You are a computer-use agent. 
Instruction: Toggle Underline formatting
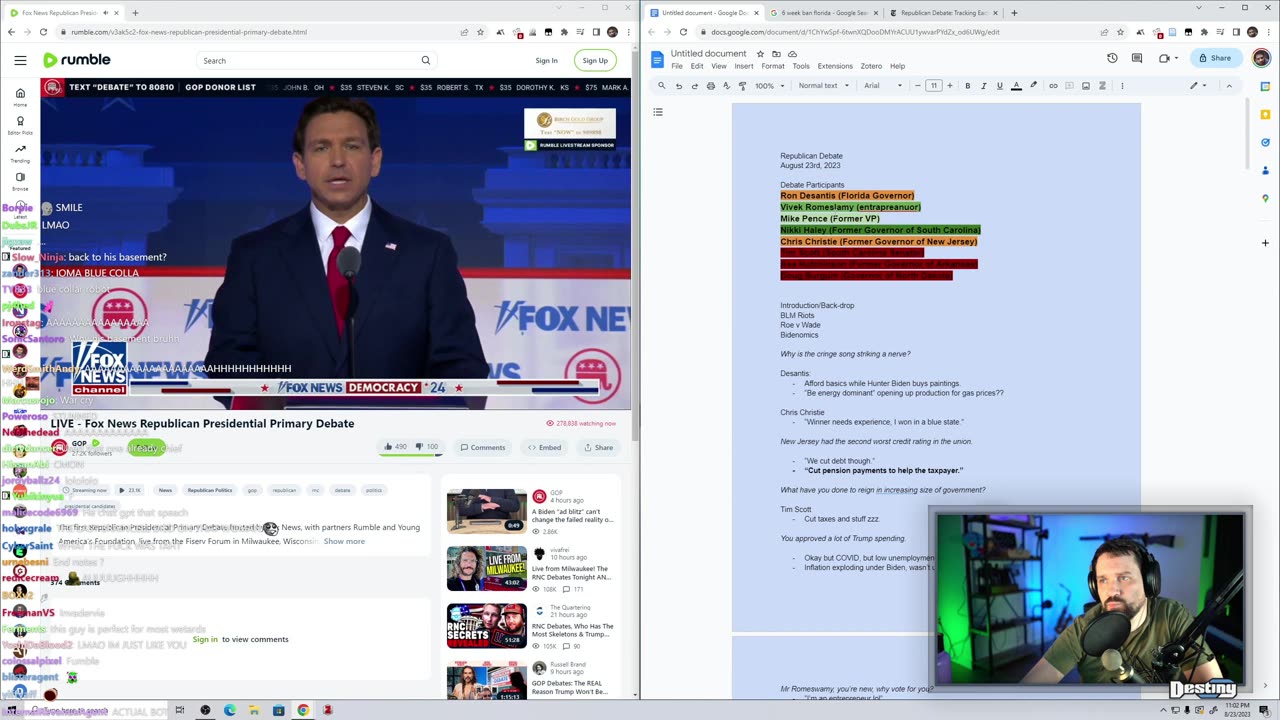(x=999, y=86)
